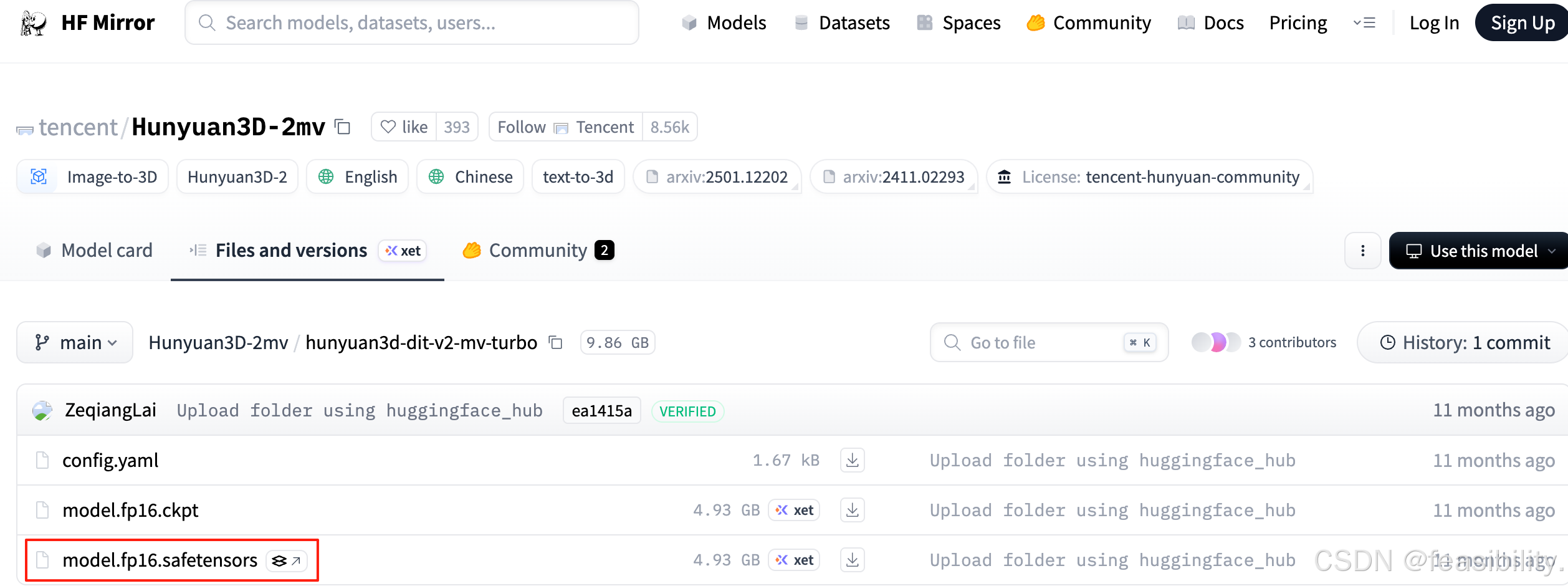Image resolution: width=1568 pixels, height=586 pixels.
Task: Click the tencent organization icon
Action: [x=25, y=130]
